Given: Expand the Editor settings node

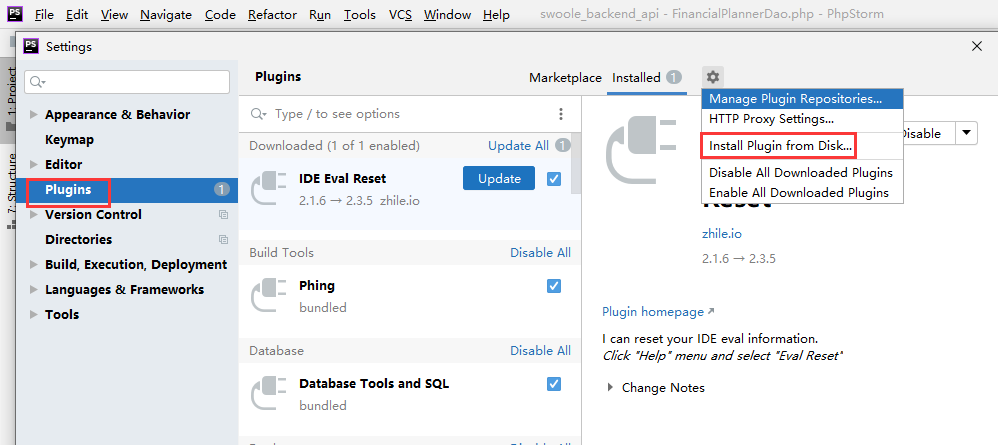Looking at the screenshot, I should pos(34,165).
